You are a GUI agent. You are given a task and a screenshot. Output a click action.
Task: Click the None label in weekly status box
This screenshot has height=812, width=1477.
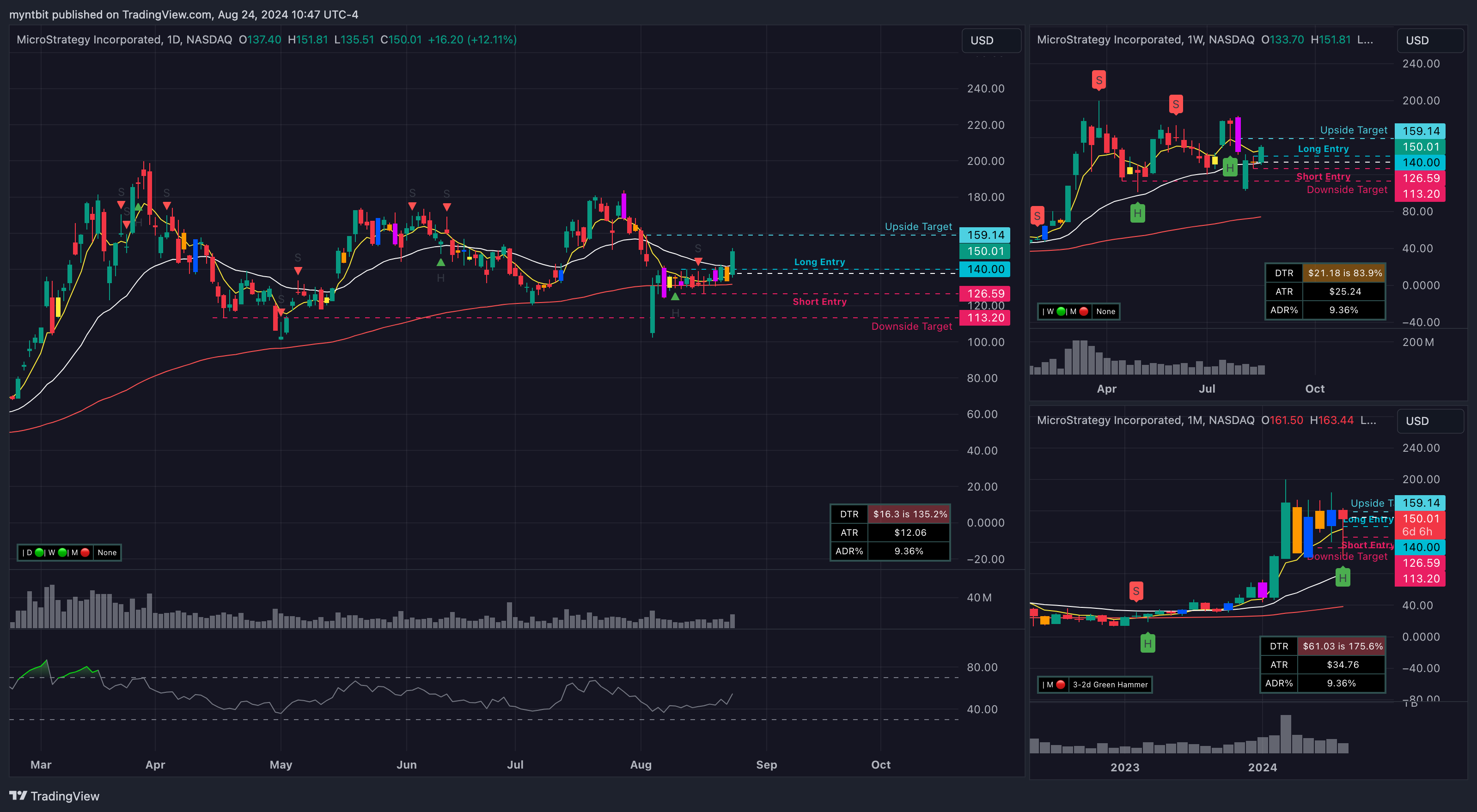pyautogui.click(x=1105, y=311)
